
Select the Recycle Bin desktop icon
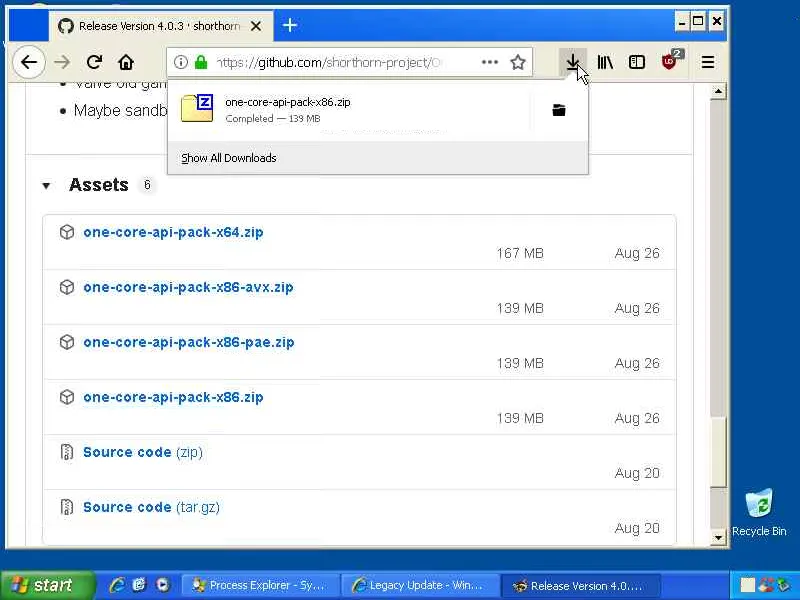759,512
